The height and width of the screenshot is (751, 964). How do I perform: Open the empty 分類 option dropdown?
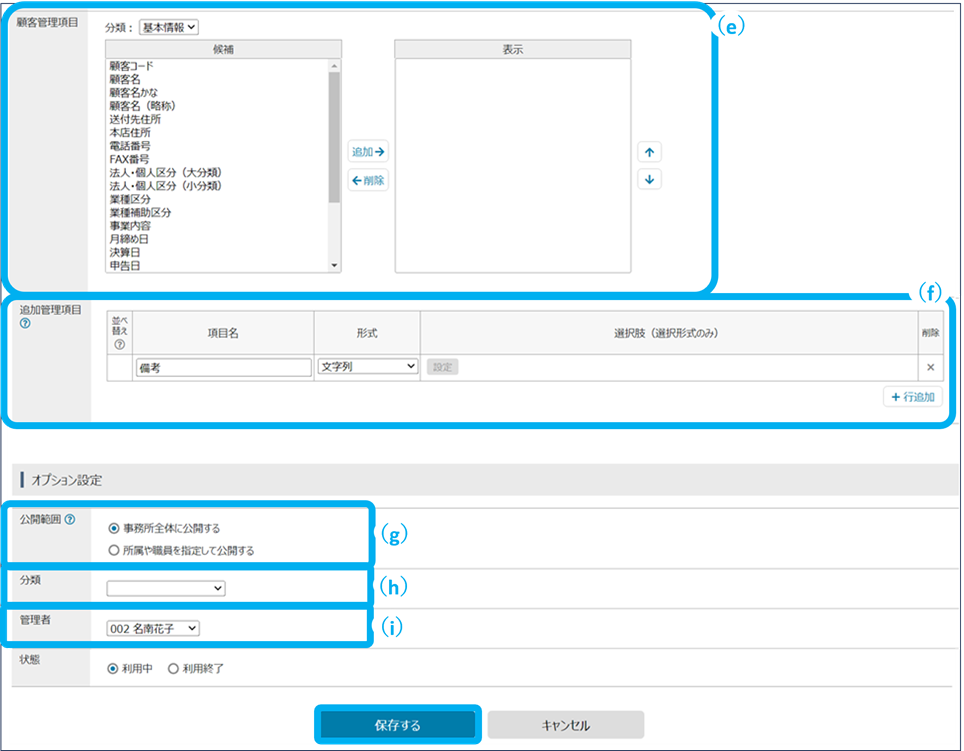166,589
